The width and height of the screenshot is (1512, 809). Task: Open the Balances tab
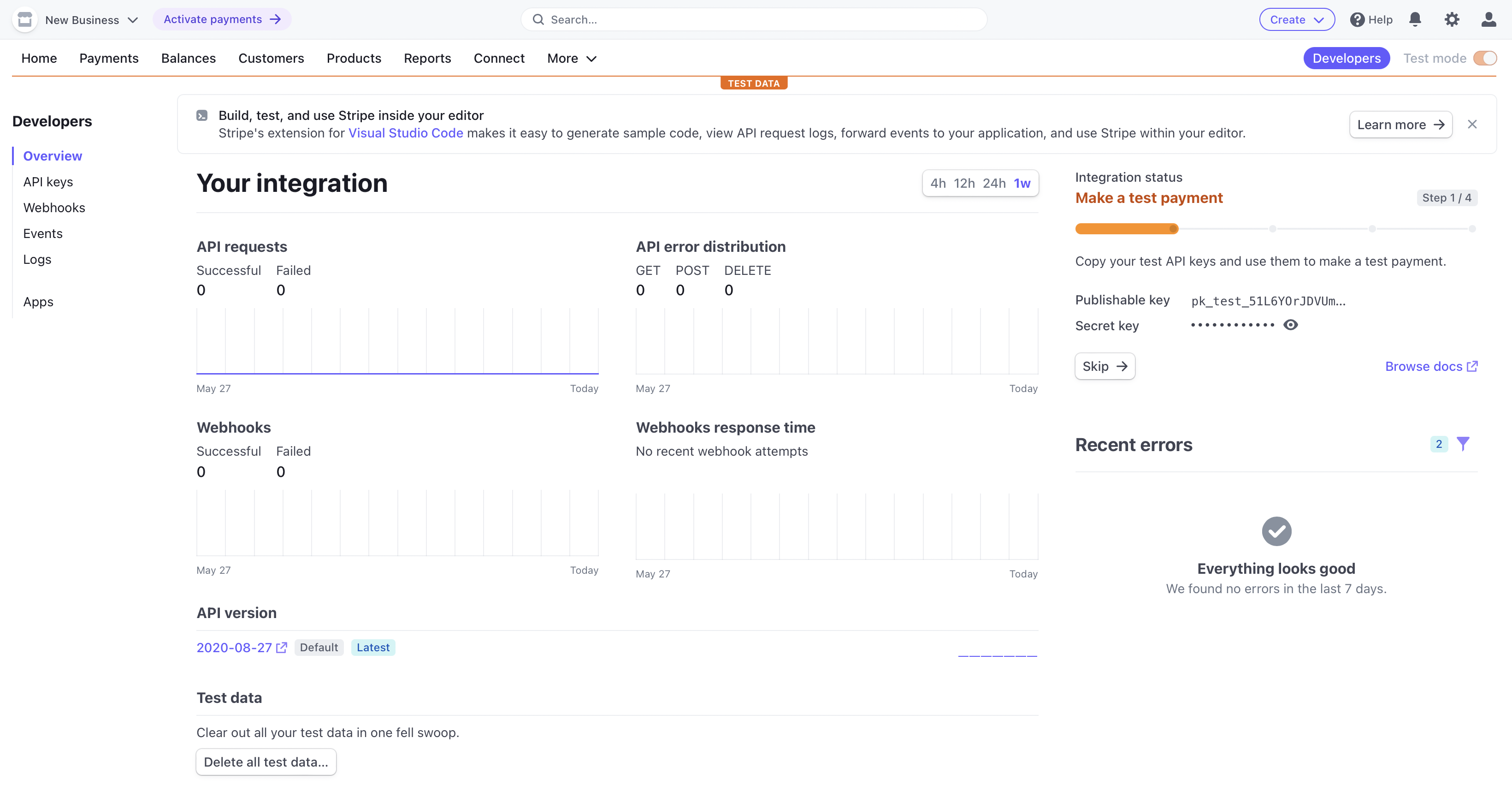pos(189,58)
